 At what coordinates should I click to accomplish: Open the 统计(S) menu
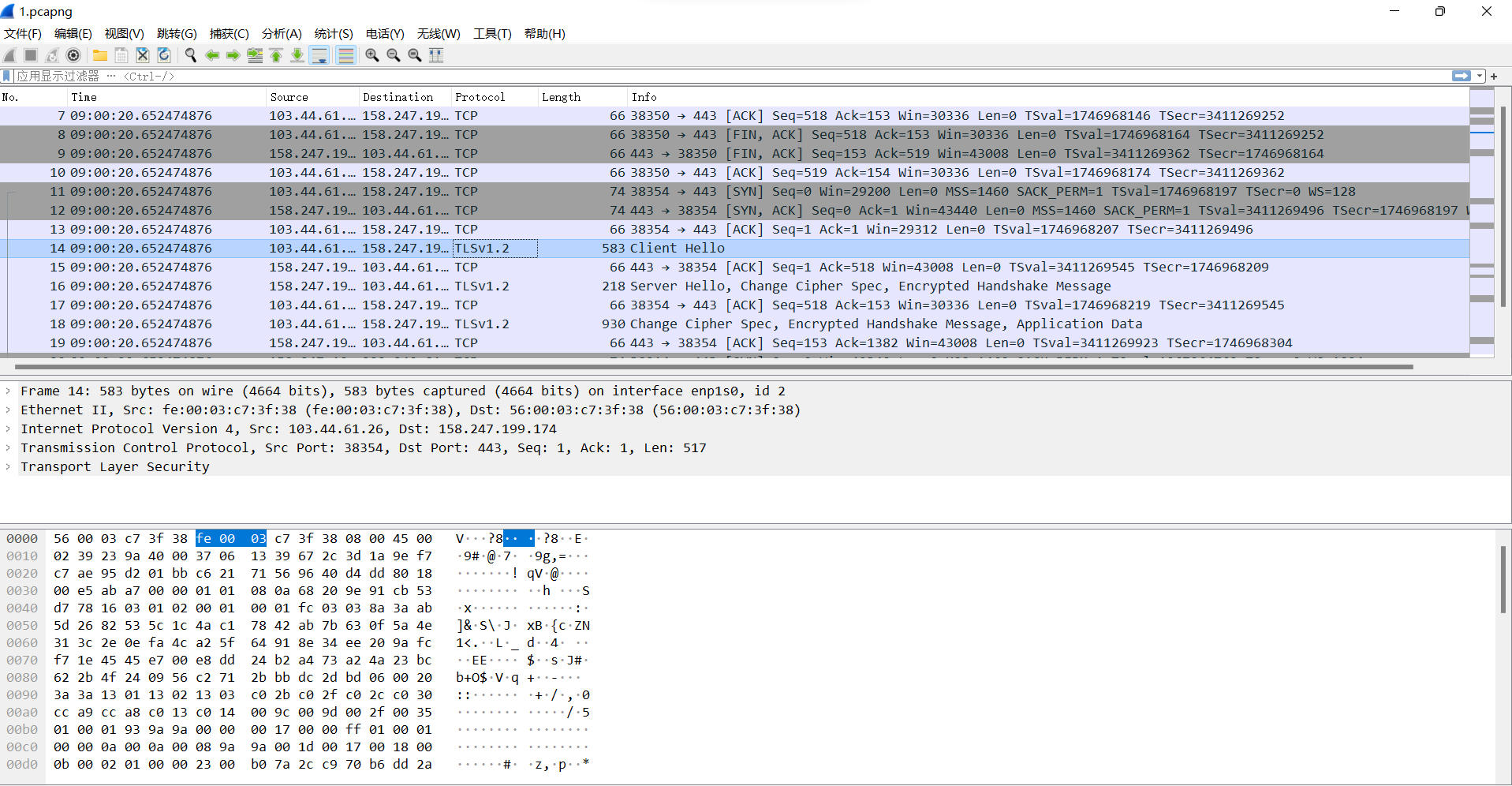point(334,34)
